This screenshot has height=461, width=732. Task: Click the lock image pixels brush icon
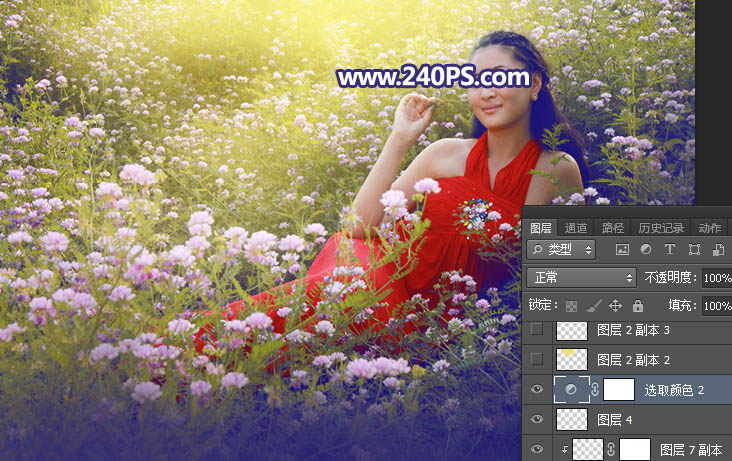pos(593,305)
